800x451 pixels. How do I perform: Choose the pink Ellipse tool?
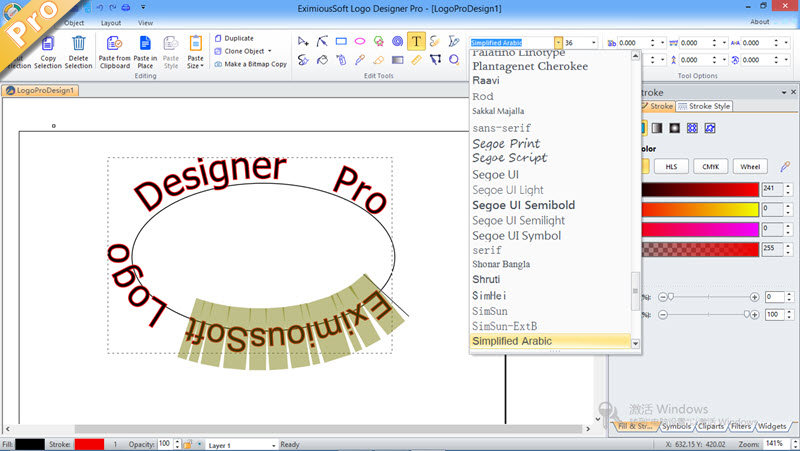360,41
